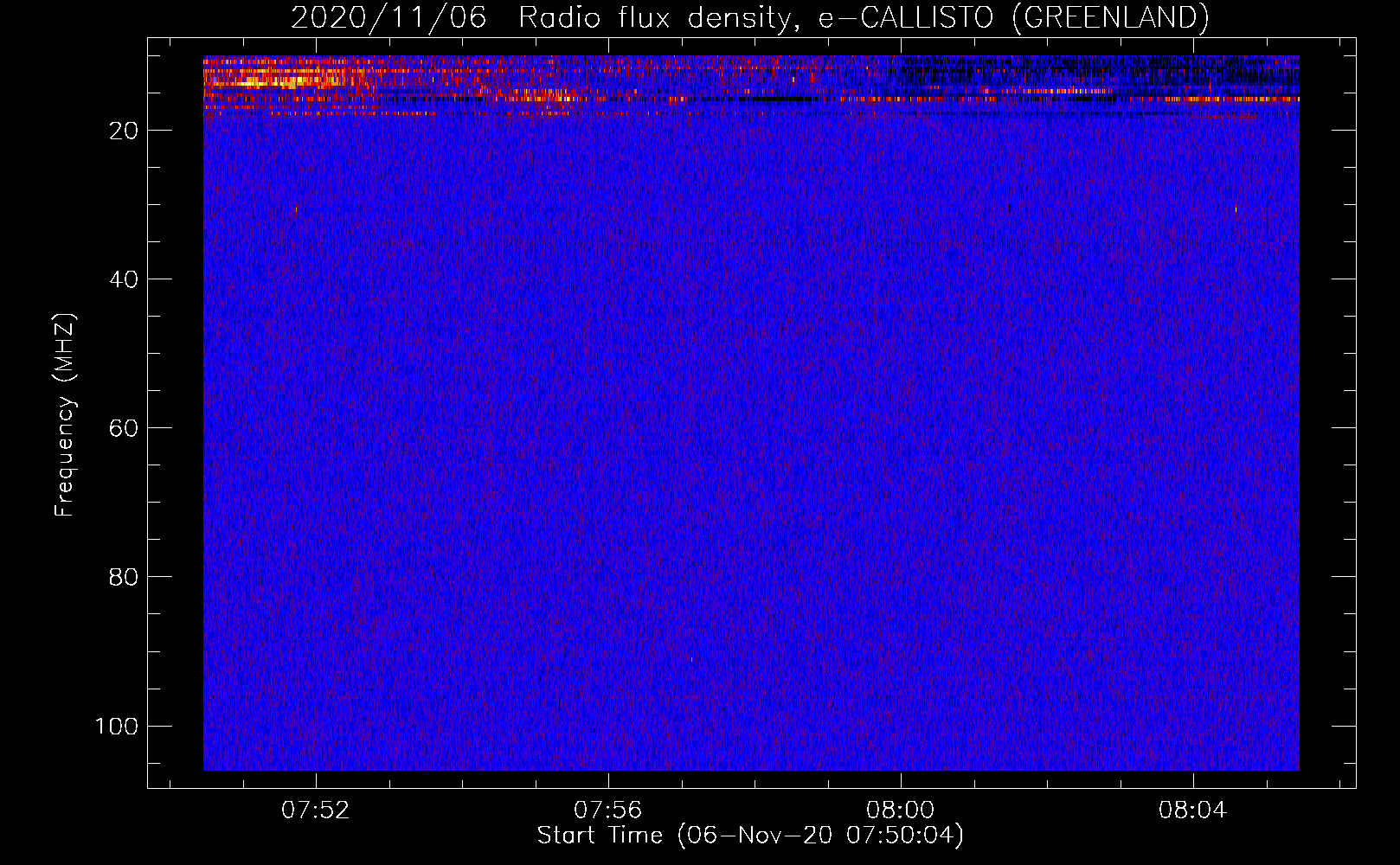Screen dimensions: 1400x865
Task: Select the 08:00 time tick label
Action: point(901,810)
